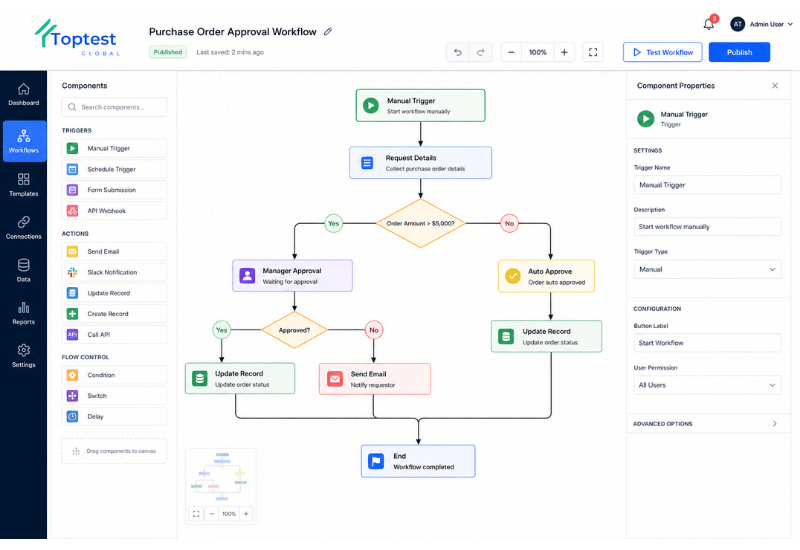Pick the API Webhook component
The width and height of the screenshot is (800, 550).
[114, 211]
